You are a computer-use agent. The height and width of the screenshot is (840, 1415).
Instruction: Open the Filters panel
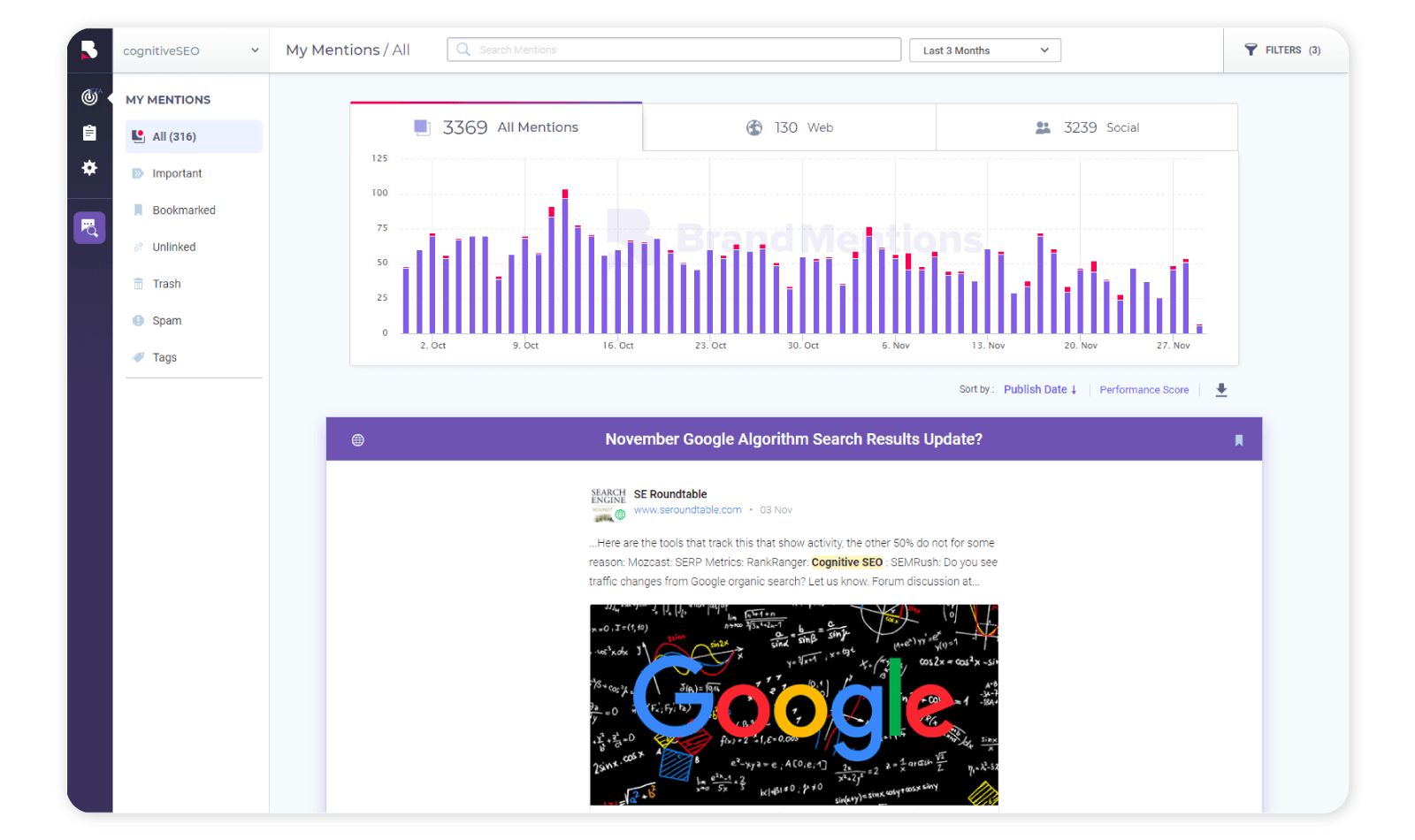tap(1281, 50)
